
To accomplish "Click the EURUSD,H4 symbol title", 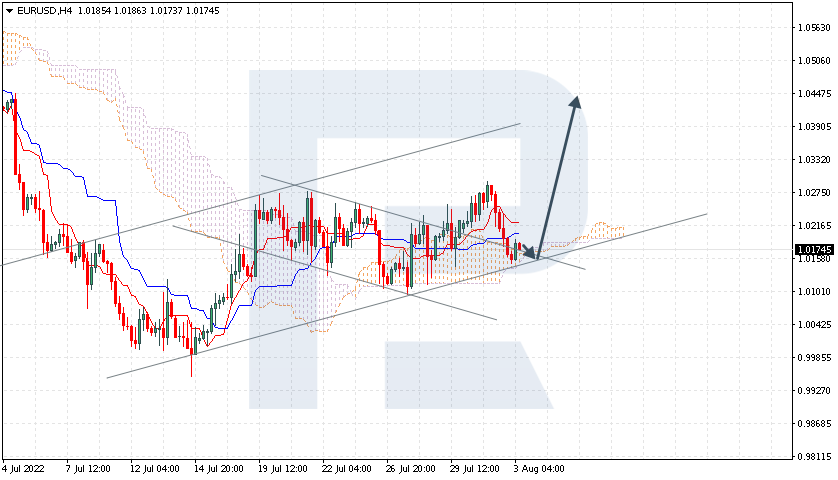I will pos(45,11).
